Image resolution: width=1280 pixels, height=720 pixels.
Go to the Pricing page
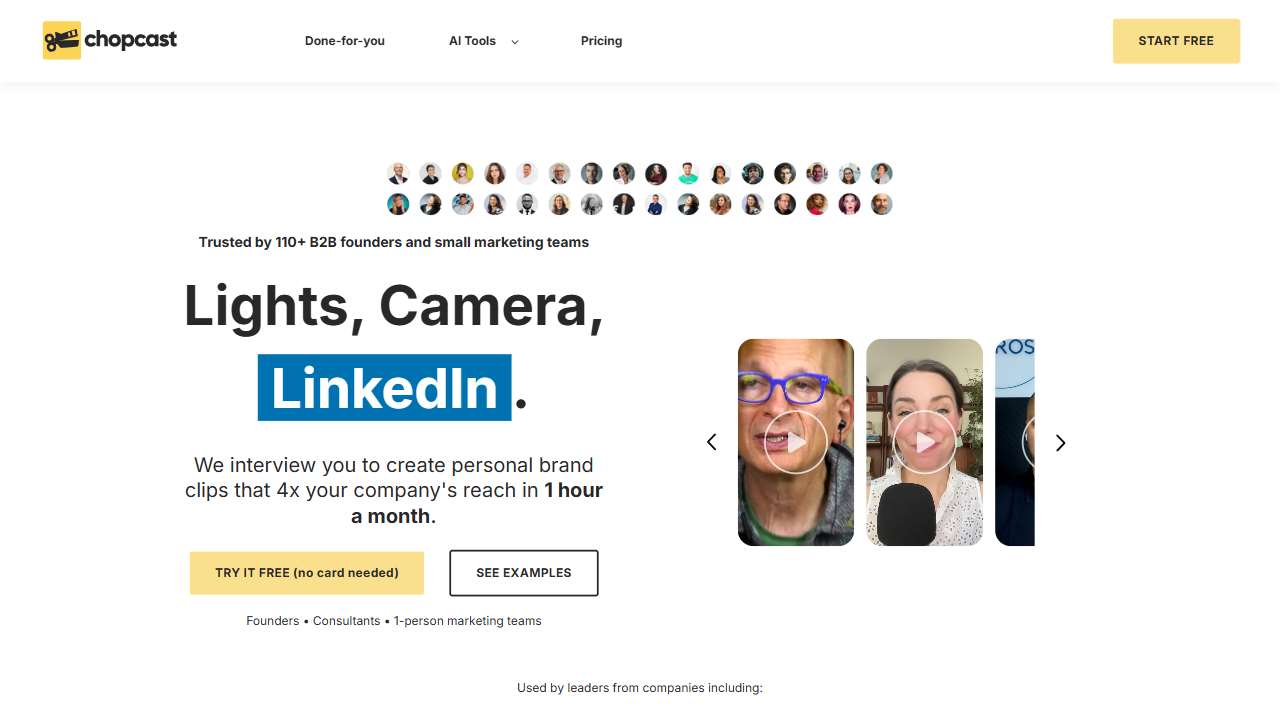(601, 41)
